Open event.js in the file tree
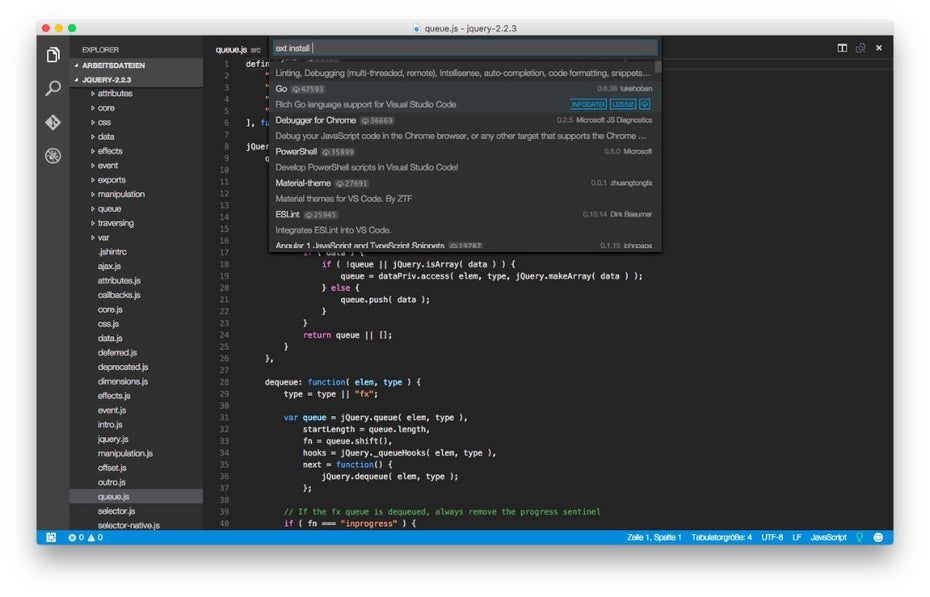Viewport: 930px width, 597px height. coord(136,410)
